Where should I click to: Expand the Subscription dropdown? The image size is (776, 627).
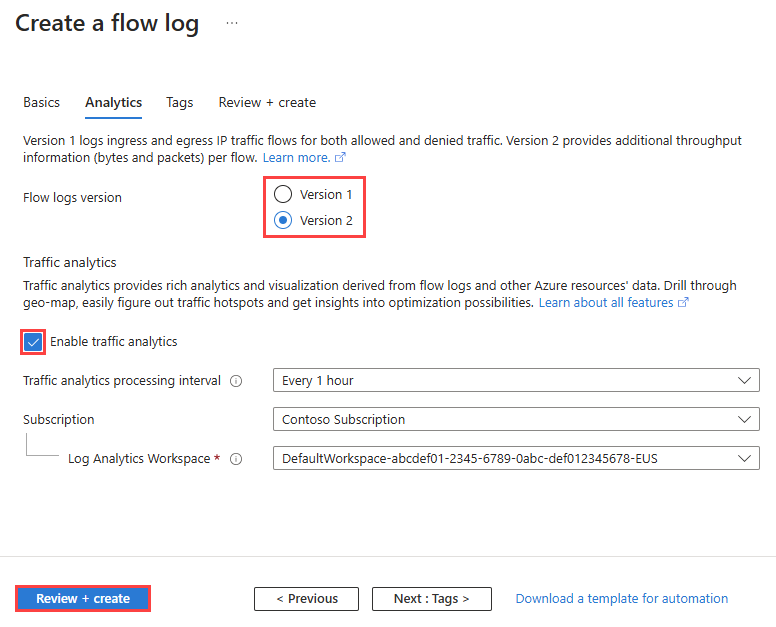click(515, 419)
